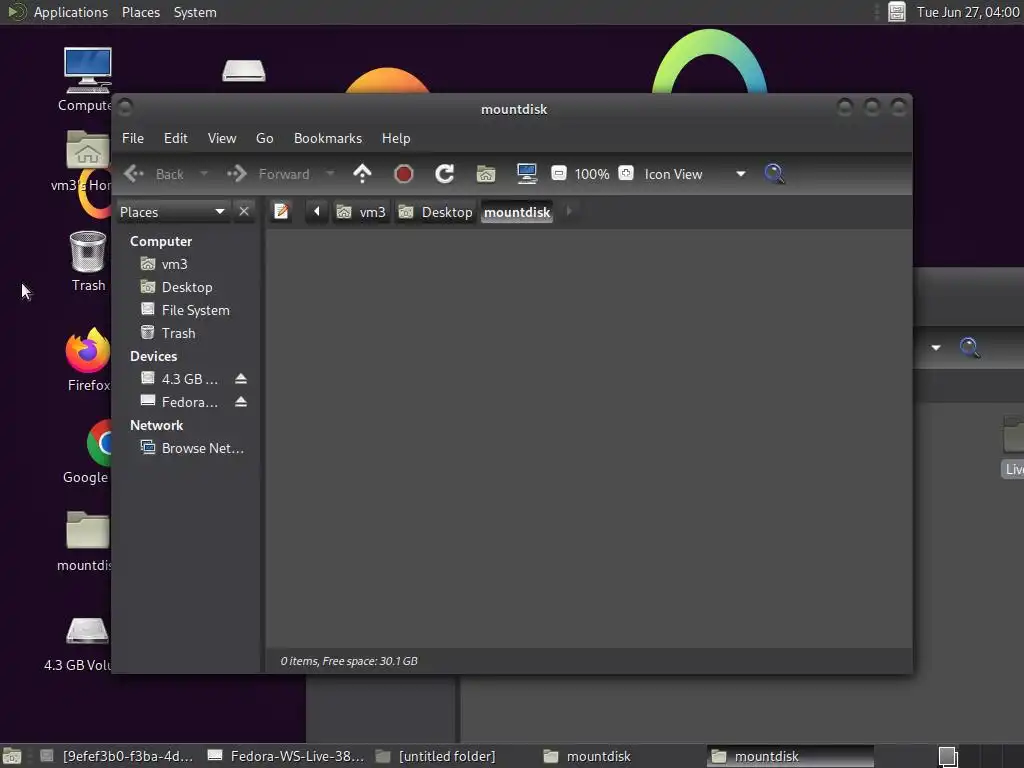Viewport: 1024px width, 768px height.
Task: Switch to the 9efef3b0-f3ba taskbar window
Action: [x=118, y=756]
